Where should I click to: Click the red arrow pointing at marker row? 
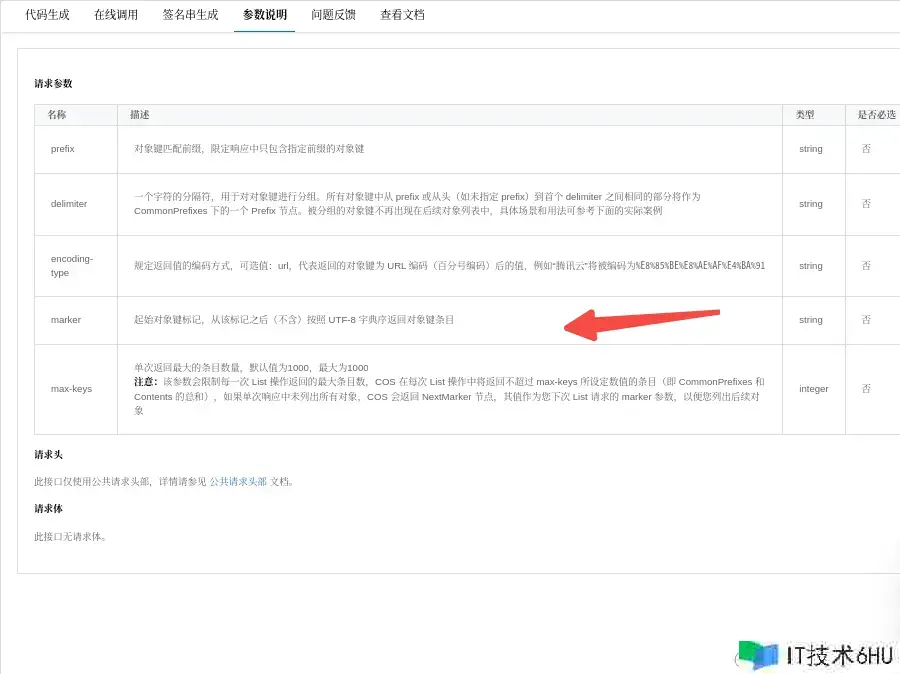tap(640, 322)
